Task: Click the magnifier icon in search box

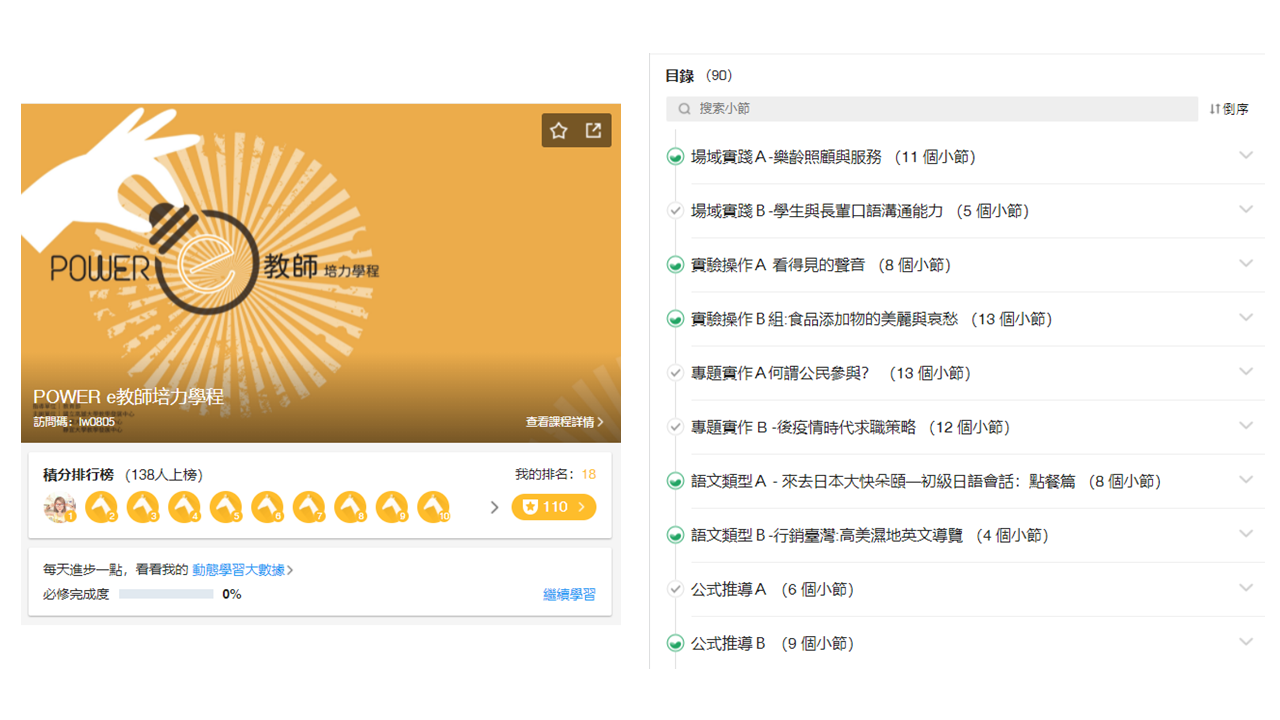Action: click(x=685, y=109)
